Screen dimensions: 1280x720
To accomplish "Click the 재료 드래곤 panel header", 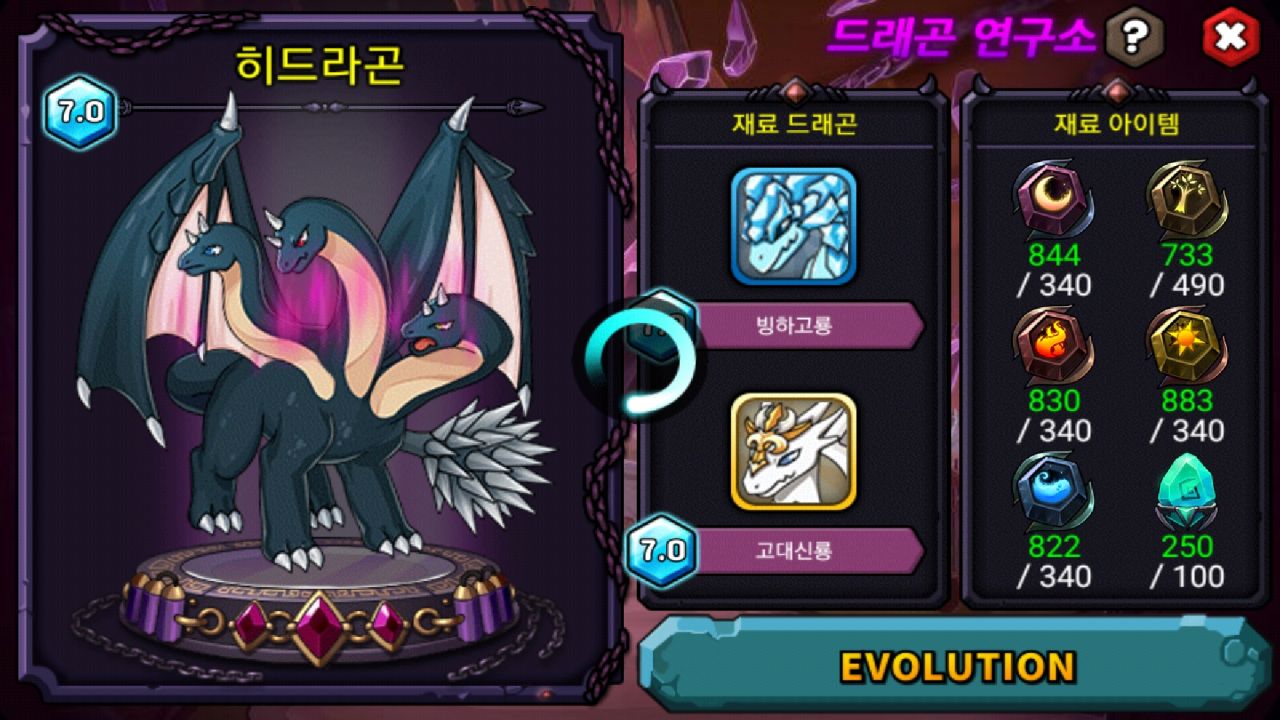I will pos(794,124).
